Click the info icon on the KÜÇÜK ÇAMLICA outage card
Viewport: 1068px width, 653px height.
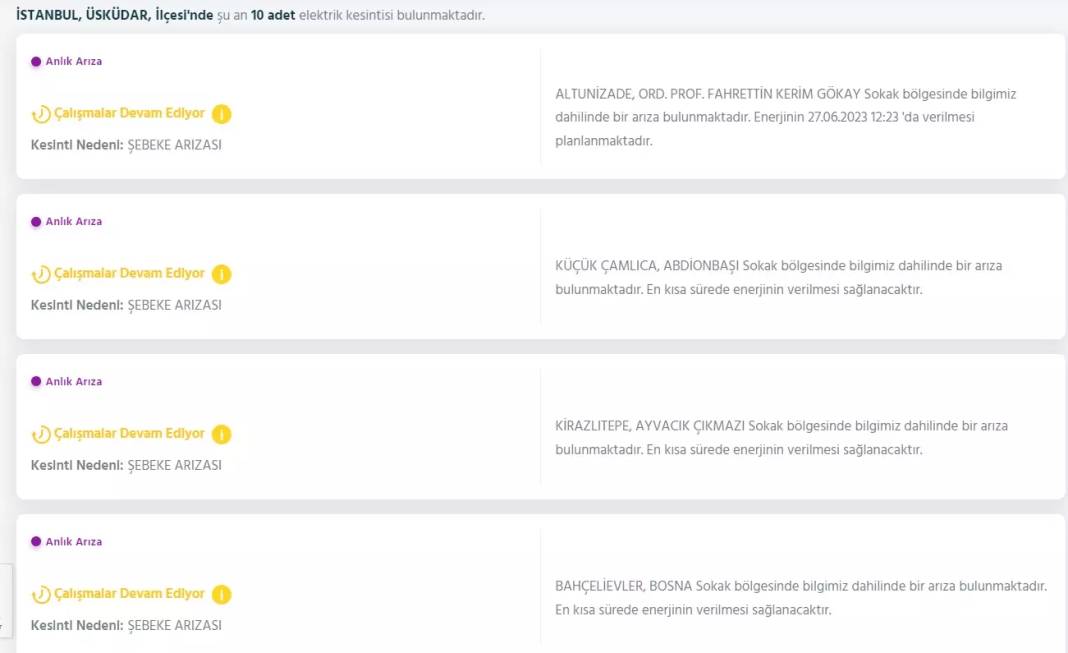coord(221,273)
